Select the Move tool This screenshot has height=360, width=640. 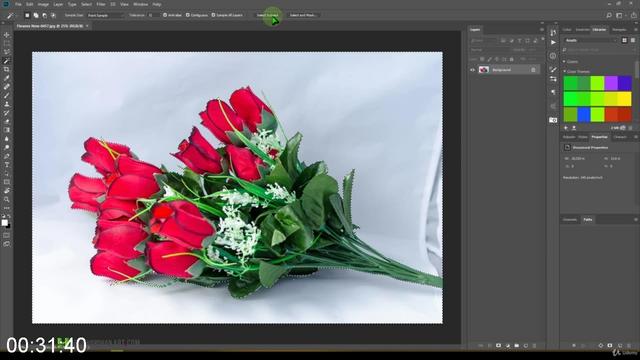coord(7,35)
